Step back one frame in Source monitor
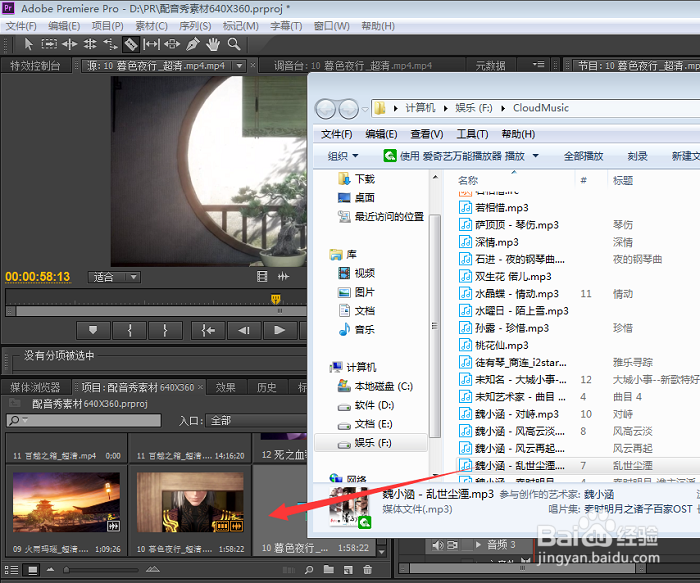The height and width of the screenshot is (583, 700). click(244, 330)
